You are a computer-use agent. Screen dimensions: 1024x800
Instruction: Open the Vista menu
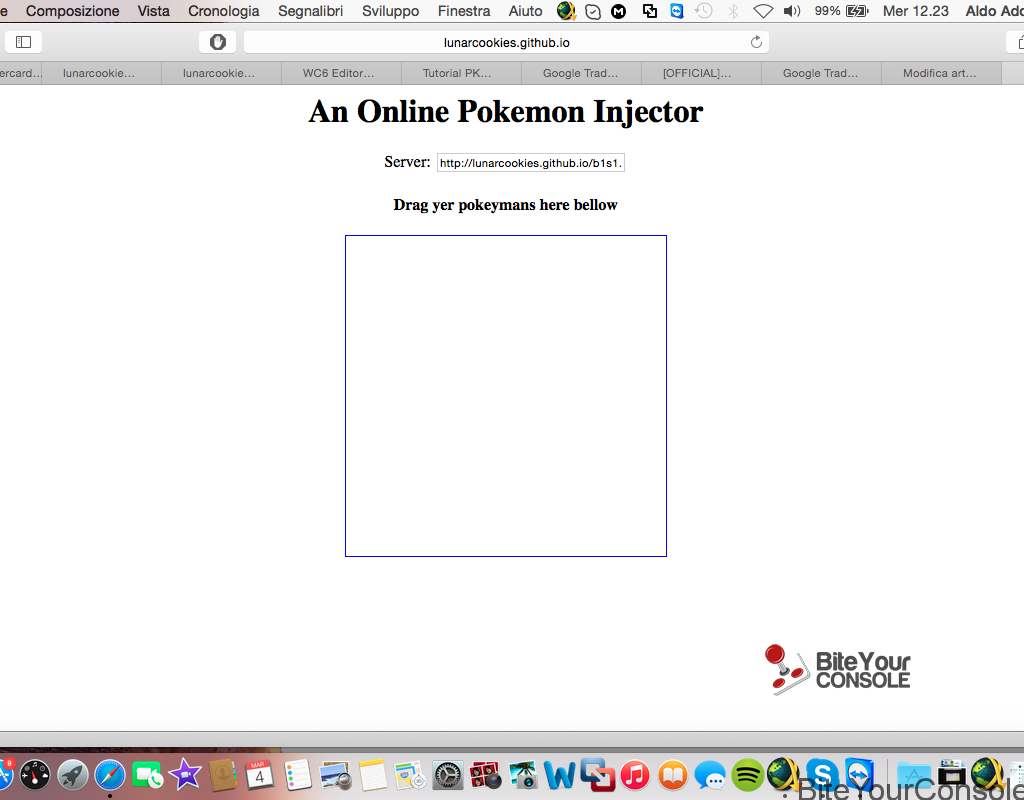(153, 11)
